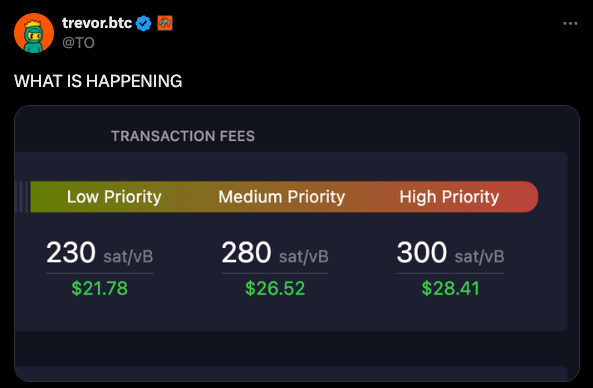Click the $21.78 low priority cost

pos(99,289)
